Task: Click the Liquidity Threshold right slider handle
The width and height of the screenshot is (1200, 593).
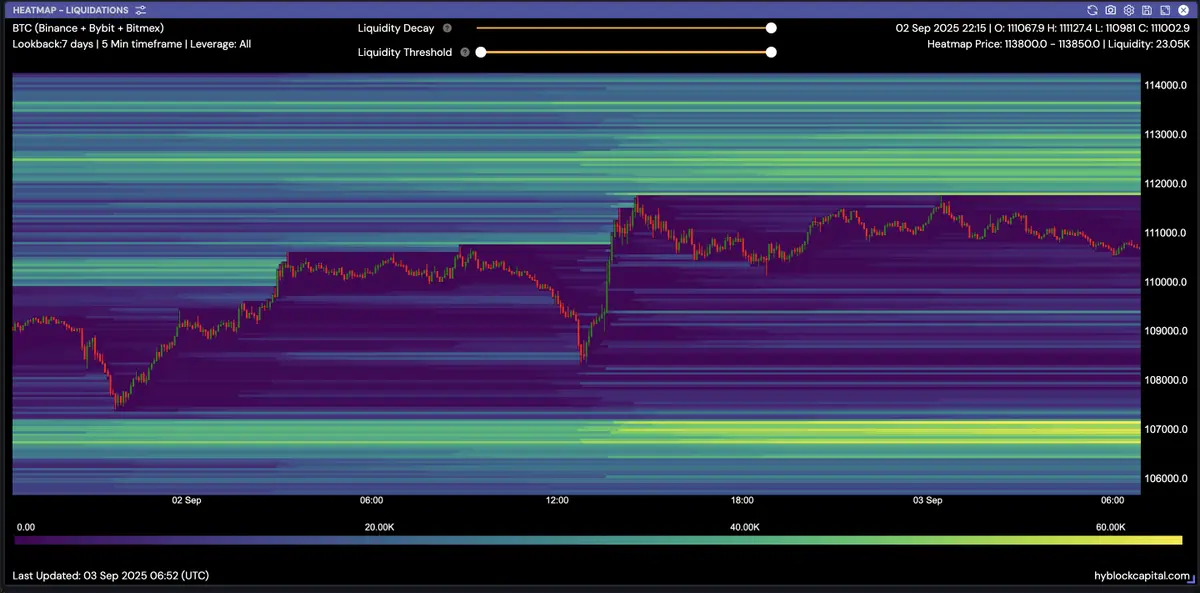Action: coord(771,52)
